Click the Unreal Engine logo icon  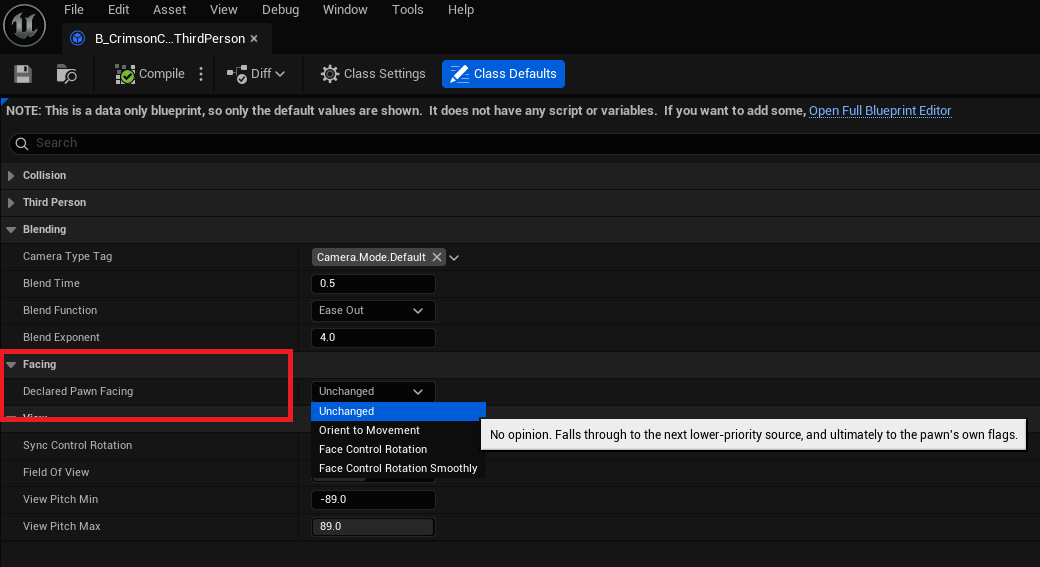click(x=25, y=25)
